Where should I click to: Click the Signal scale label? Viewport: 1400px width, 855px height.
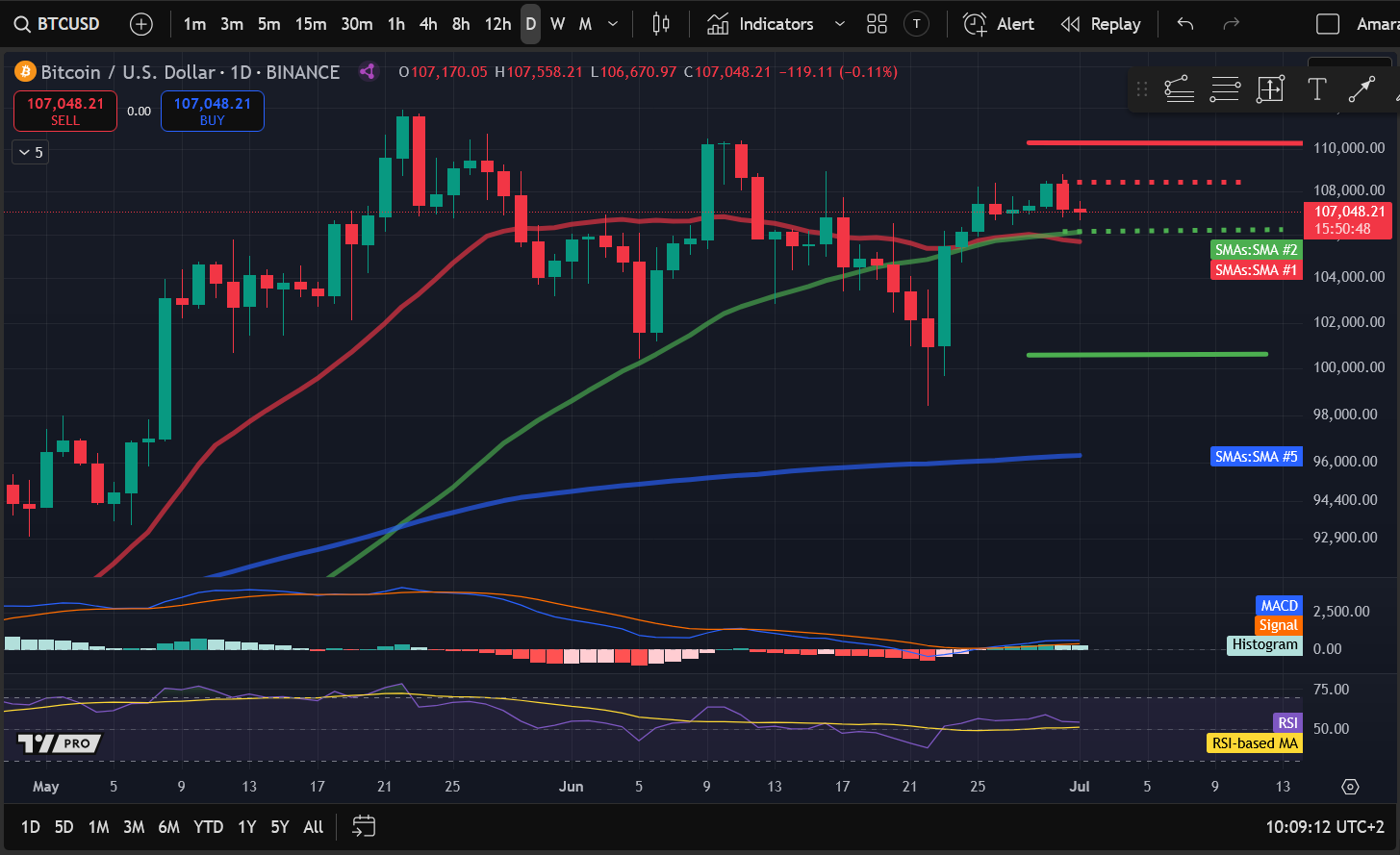coord(1279,625)
